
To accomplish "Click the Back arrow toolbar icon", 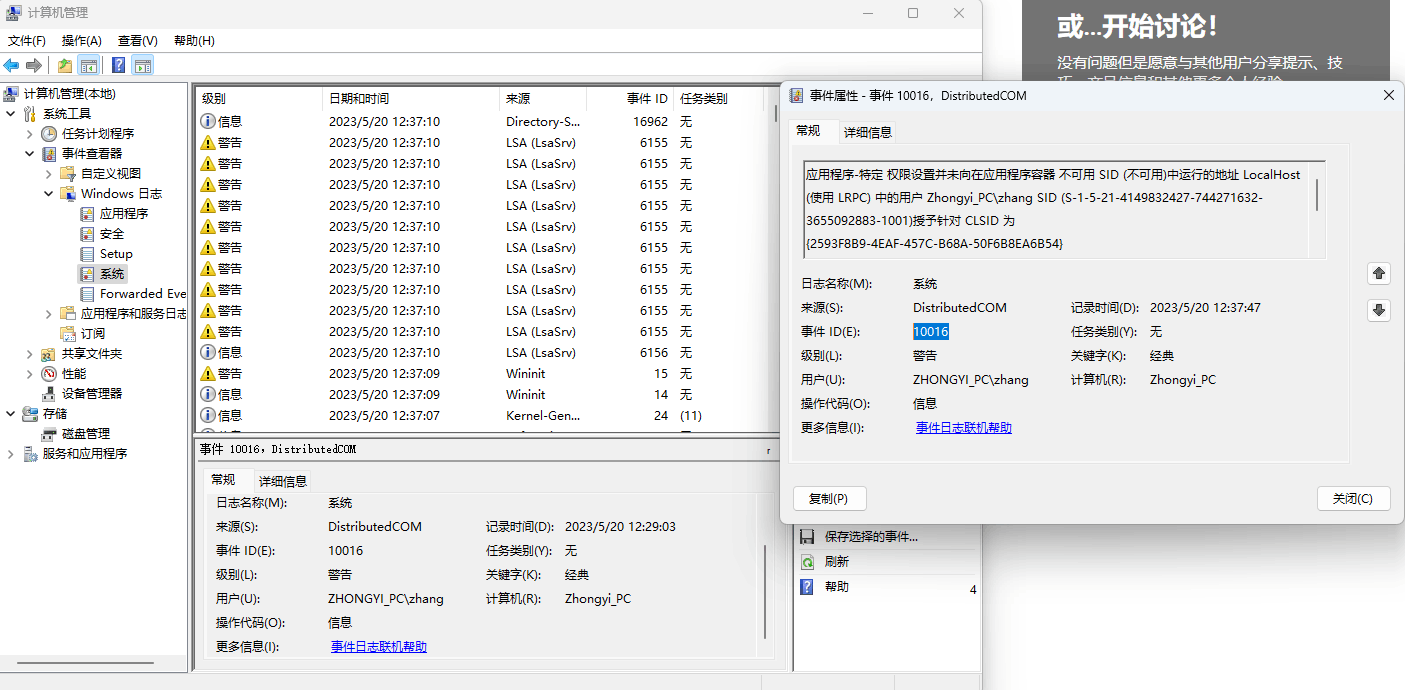I will point(11,66).
